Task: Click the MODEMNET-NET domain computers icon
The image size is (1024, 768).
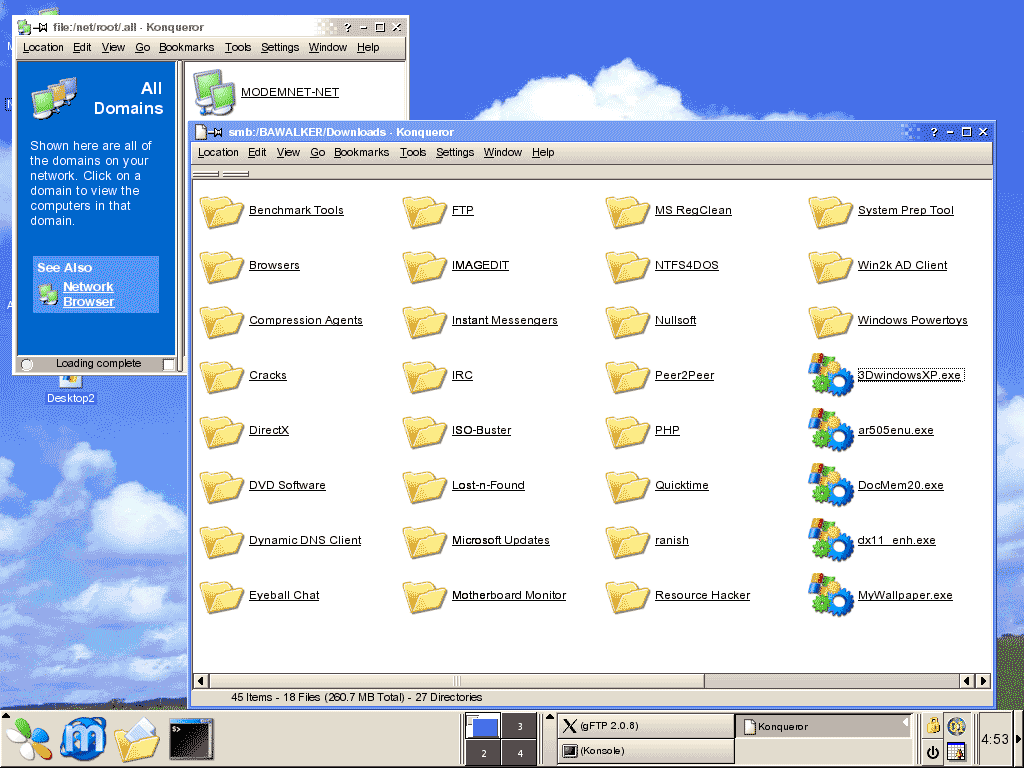Action: (x=213, y=92)
